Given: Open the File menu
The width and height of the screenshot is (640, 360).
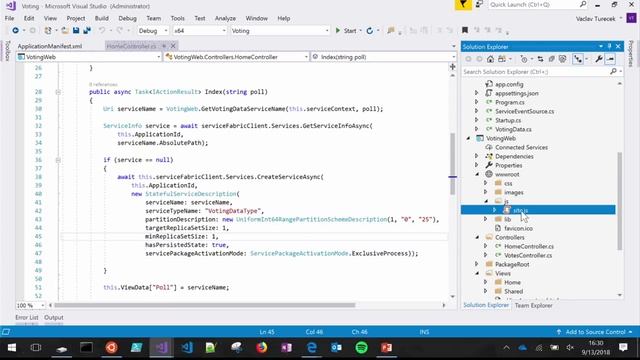Looking at the screenshot, I should [9, 18].
